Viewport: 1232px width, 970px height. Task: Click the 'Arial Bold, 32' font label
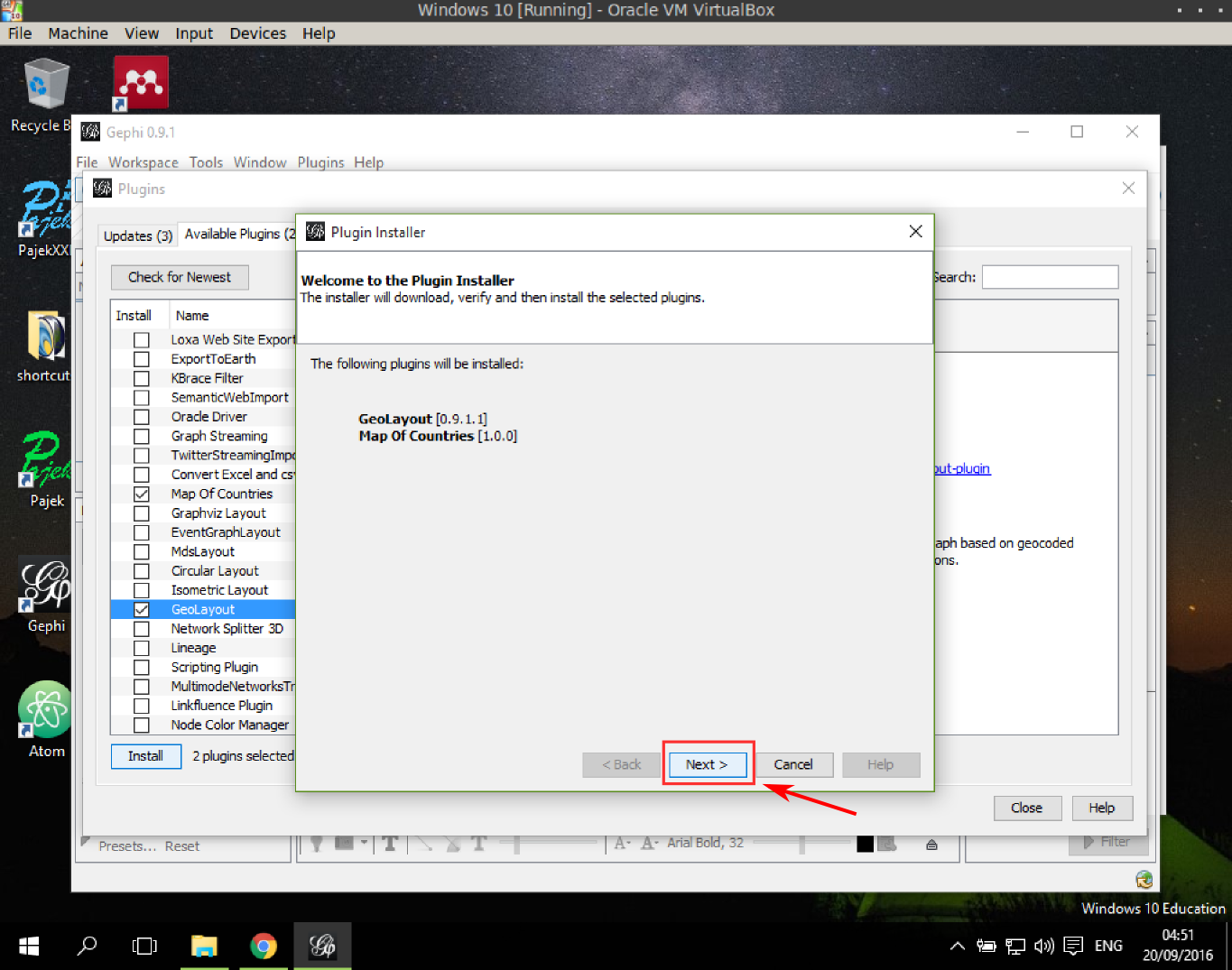click(x=706, y=843)
